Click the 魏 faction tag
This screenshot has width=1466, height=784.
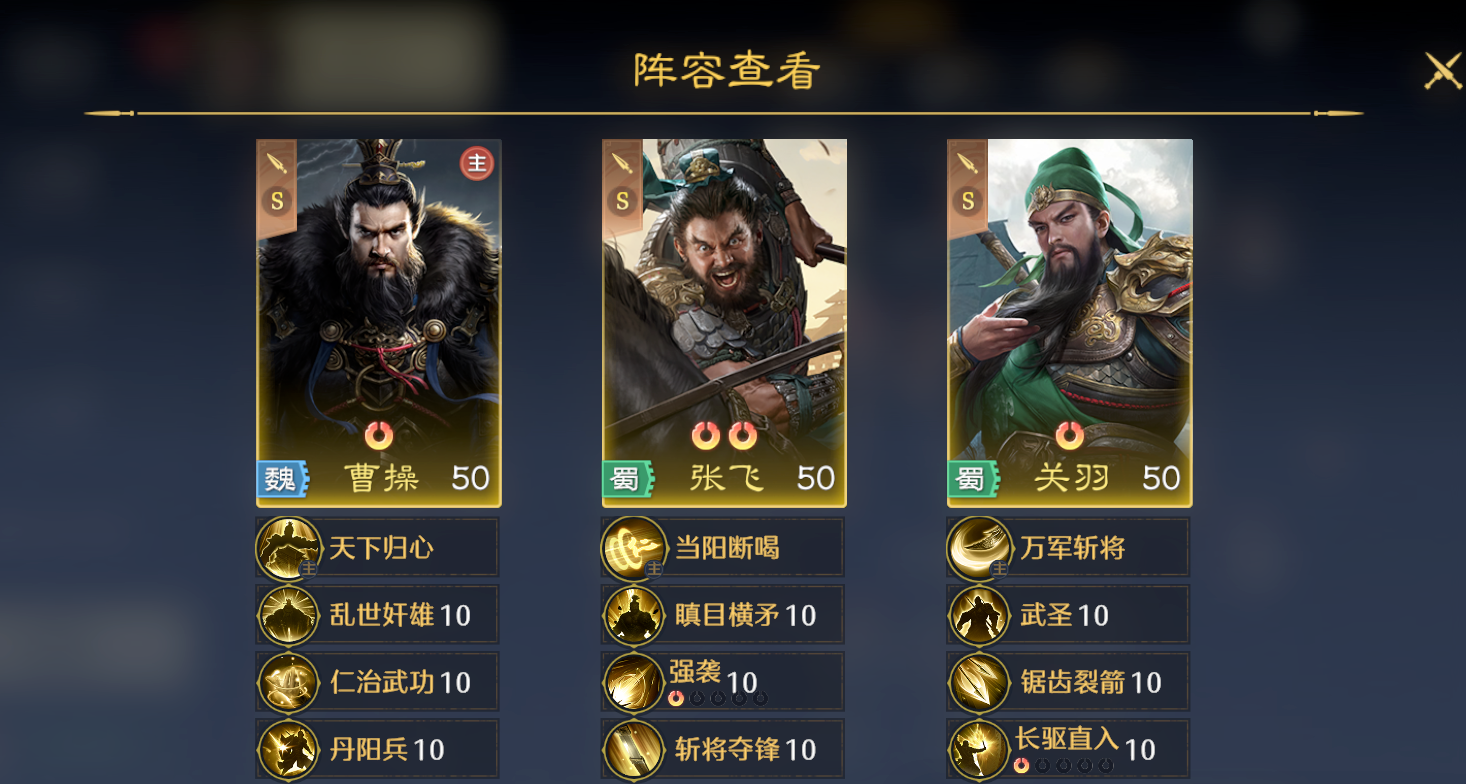(282, 479)
